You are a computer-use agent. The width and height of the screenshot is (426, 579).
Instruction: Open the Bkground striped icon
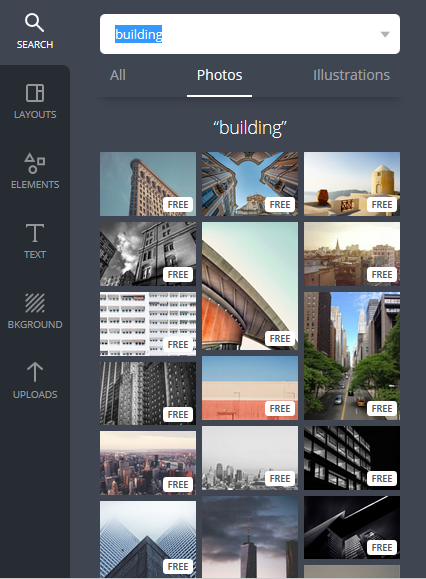pyautogui.click(x=35, y=303)
